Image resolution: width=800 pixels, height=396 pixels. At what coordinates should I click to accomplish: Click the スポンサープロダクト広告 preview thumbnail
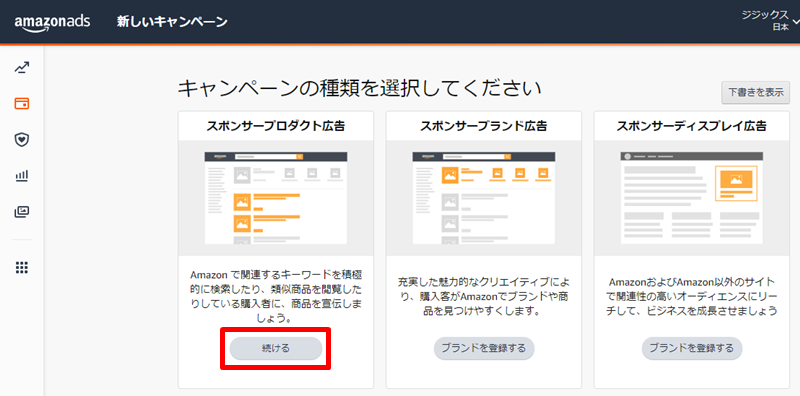click(x=276, y=198)
